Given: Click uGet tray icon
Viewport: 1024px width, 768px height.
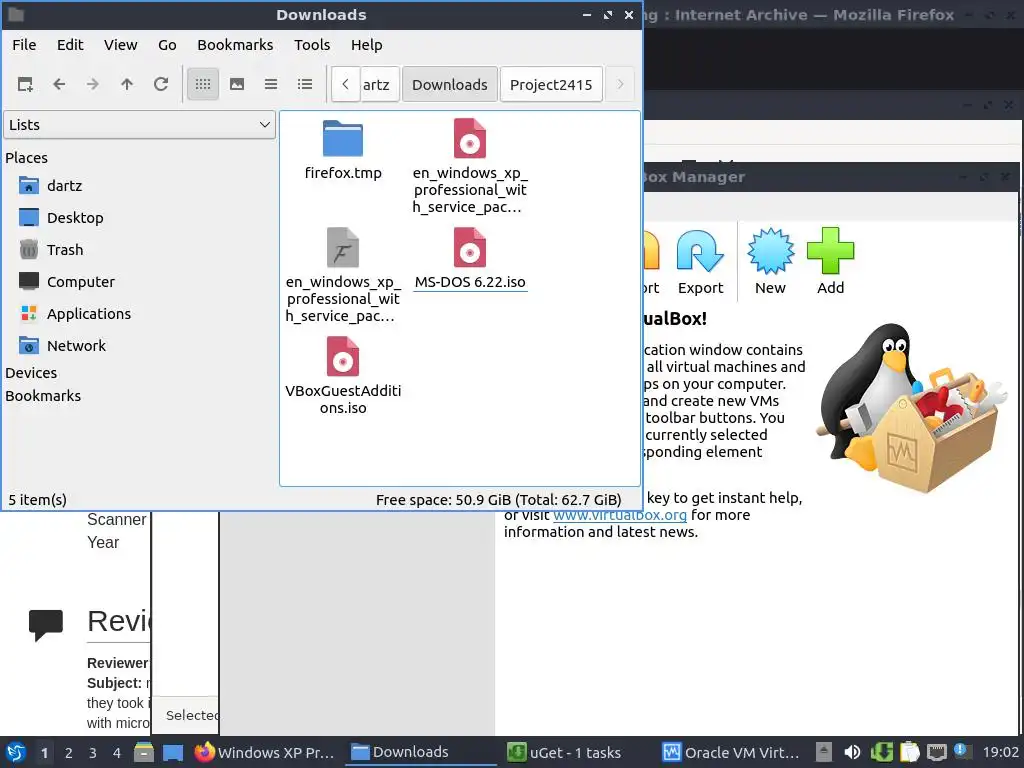Looking at the screenshot, I should [881, 752].
